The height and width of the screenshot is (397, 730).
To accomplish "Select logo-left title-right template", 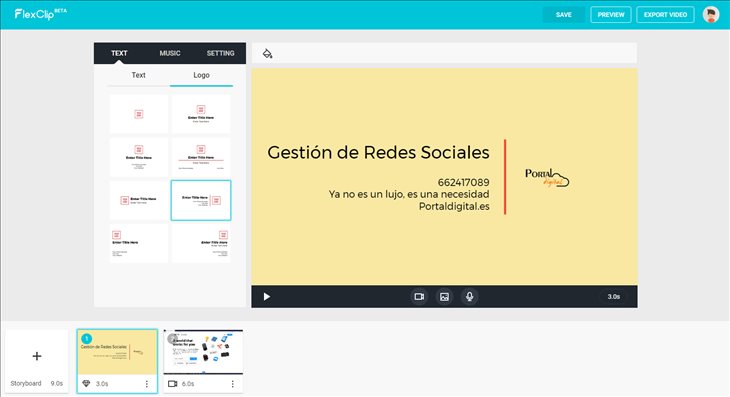I will (139, 200).
